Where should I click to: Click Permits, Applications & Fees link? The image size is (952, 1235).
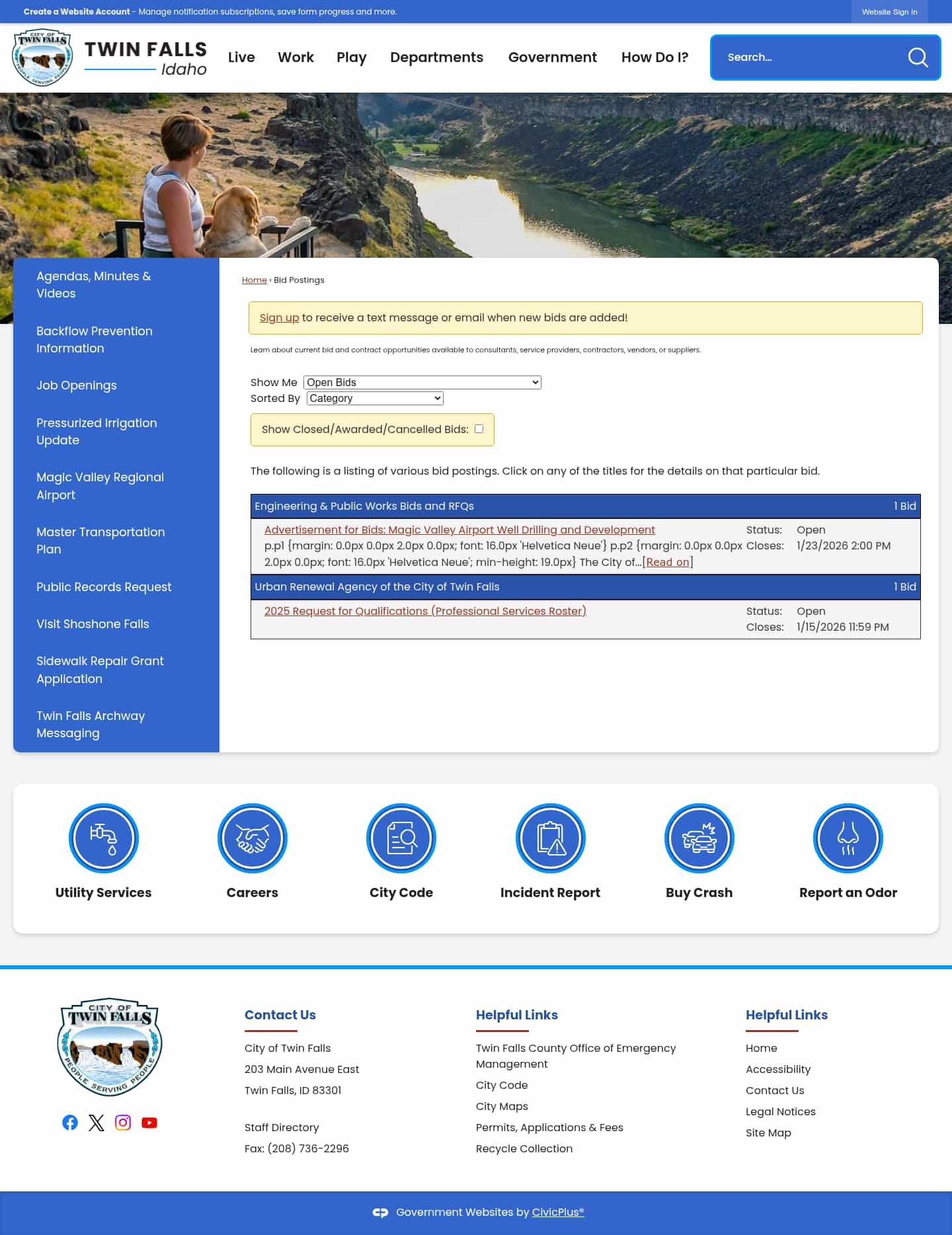pos(549,1128)
